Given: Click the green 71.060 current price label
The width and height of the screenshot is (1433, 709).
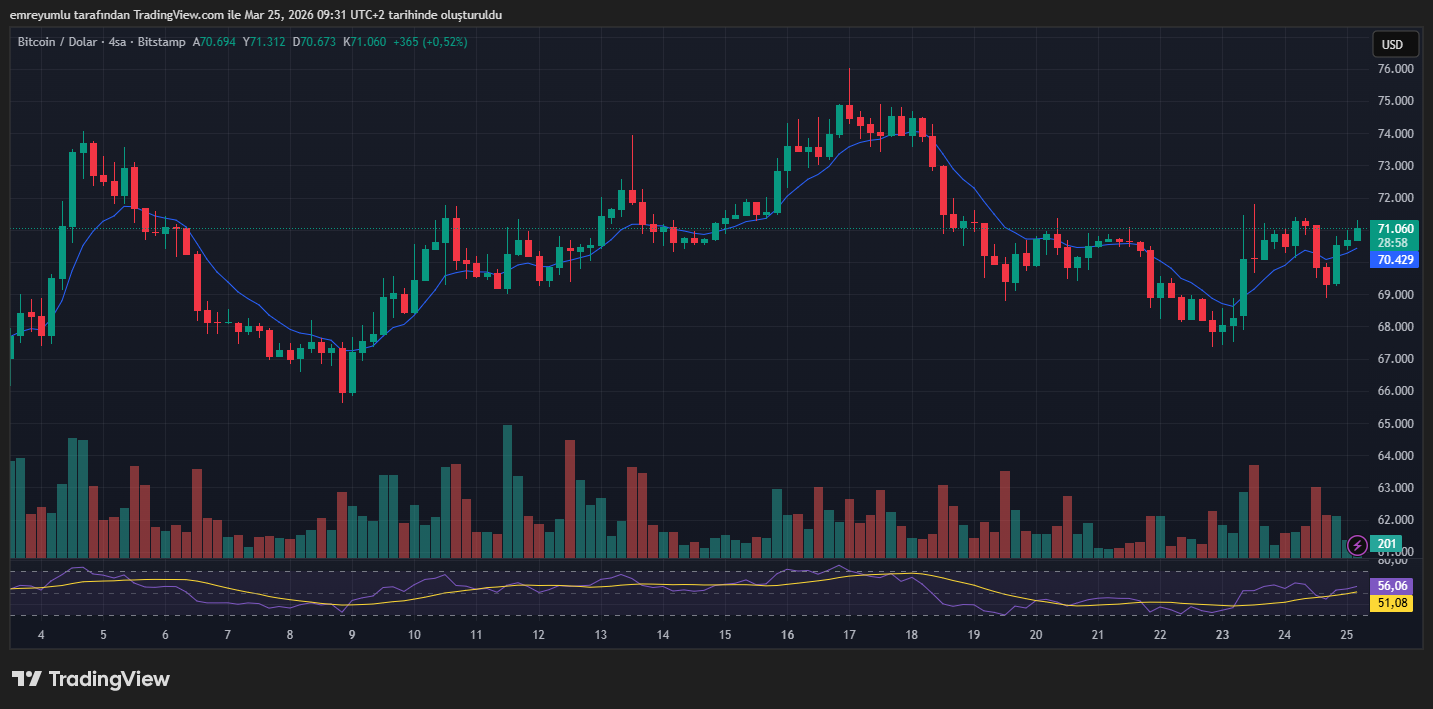Looking at the screenshot, I should click(1394, 229).
